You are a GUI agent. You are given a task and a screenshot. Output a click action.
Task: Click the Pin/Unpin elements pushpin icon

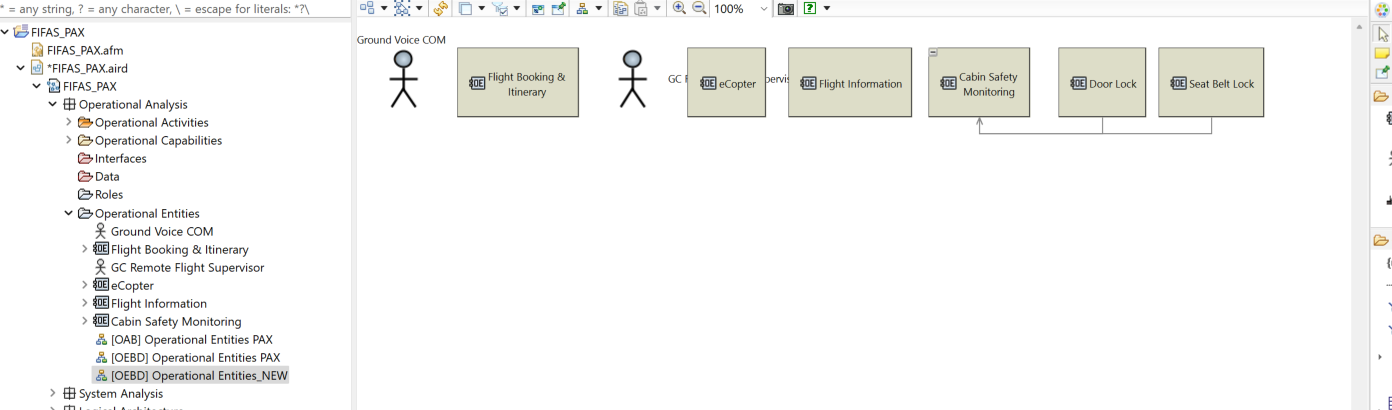[558, 9]
